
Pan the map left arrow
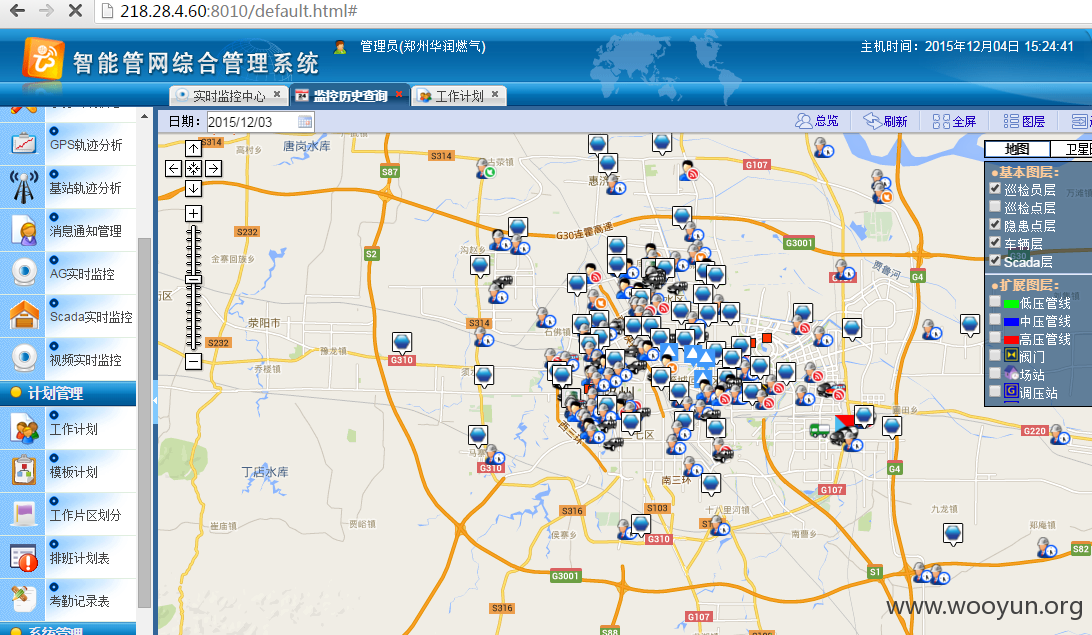[x=173, y=168]
